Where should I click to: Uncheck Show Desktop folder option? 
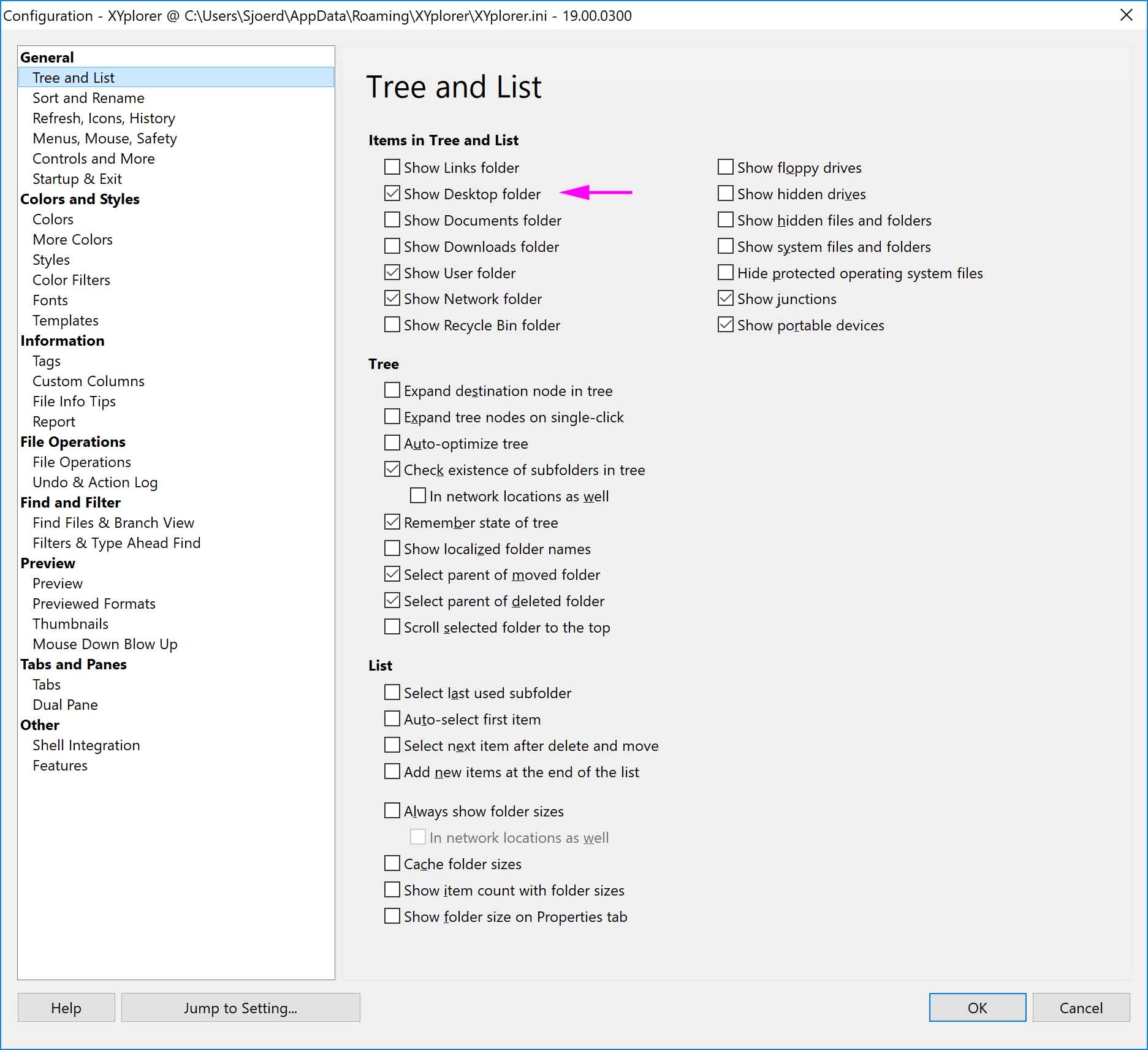pos(392,194)
